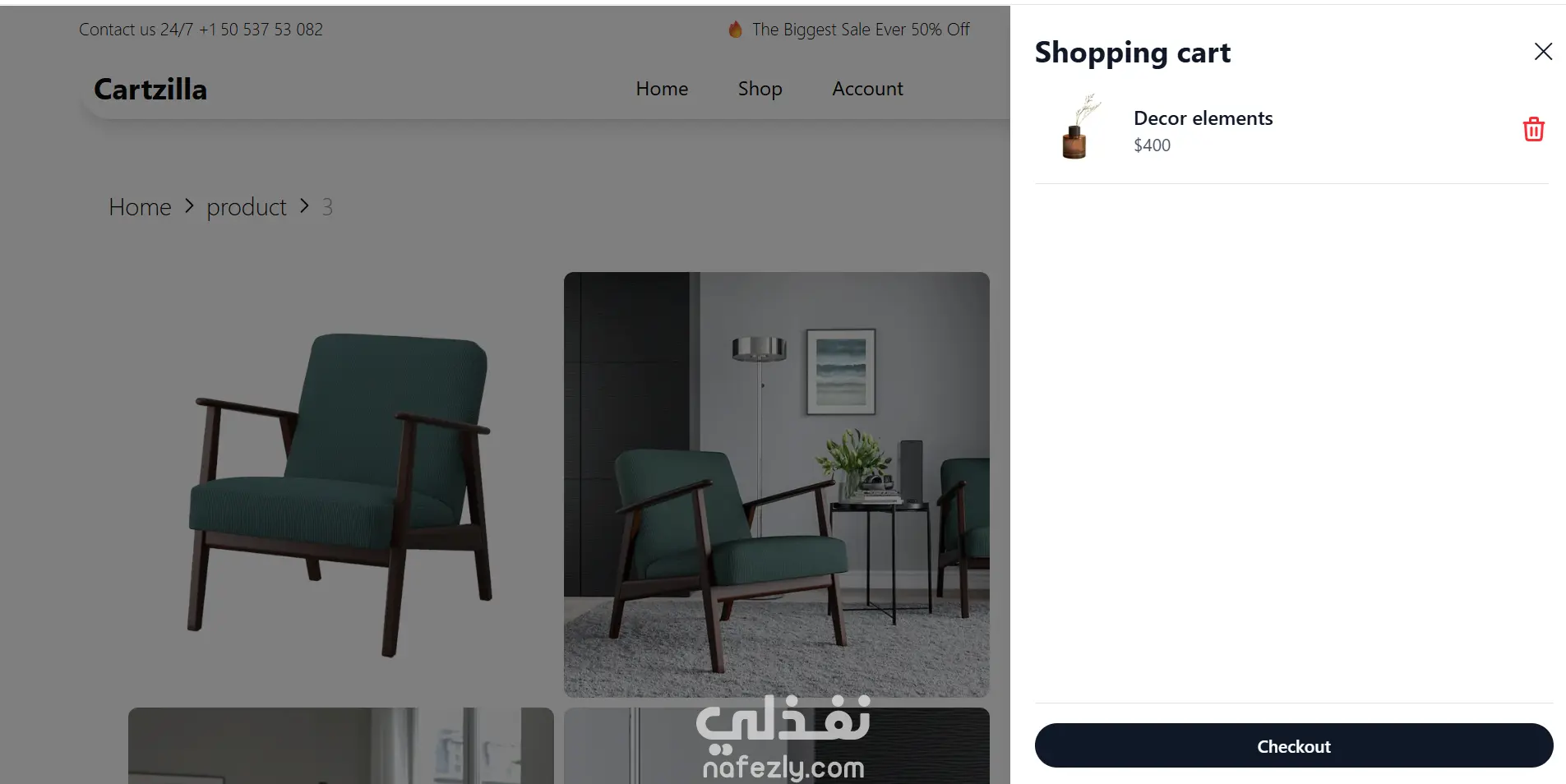Click the Checkout button
Screen dimensions: 1566x784
point(1293,745)
